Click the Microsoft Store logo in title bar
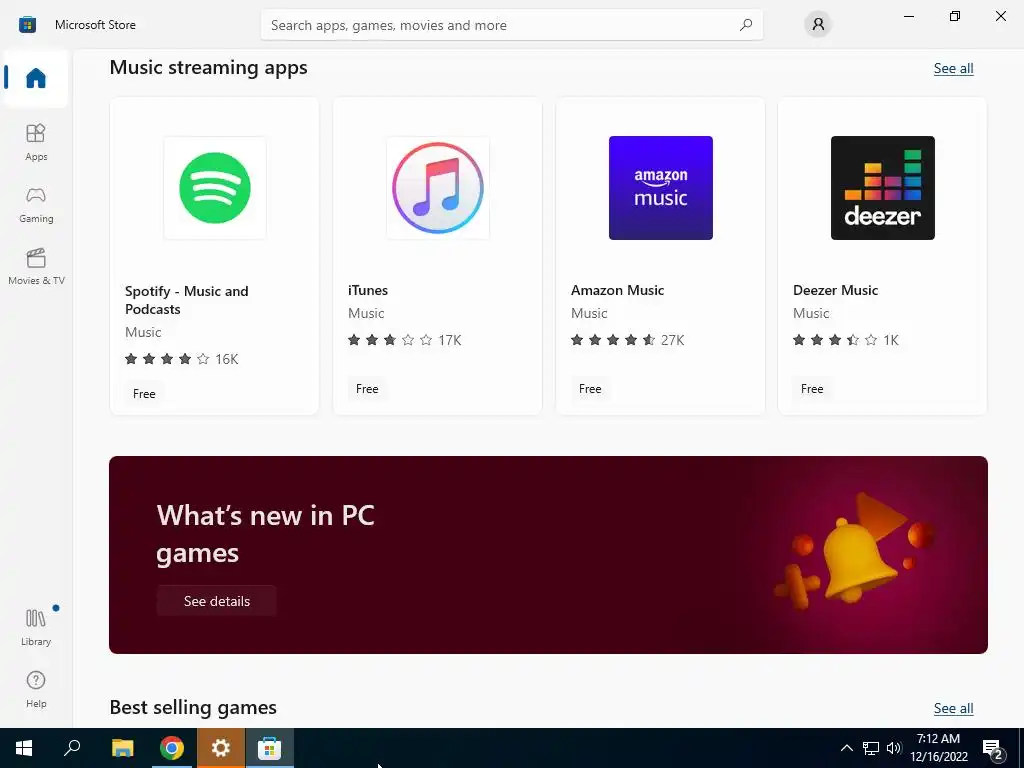Image resolution: width=1024 pixels, height=768 pixels. click(27, 25)
